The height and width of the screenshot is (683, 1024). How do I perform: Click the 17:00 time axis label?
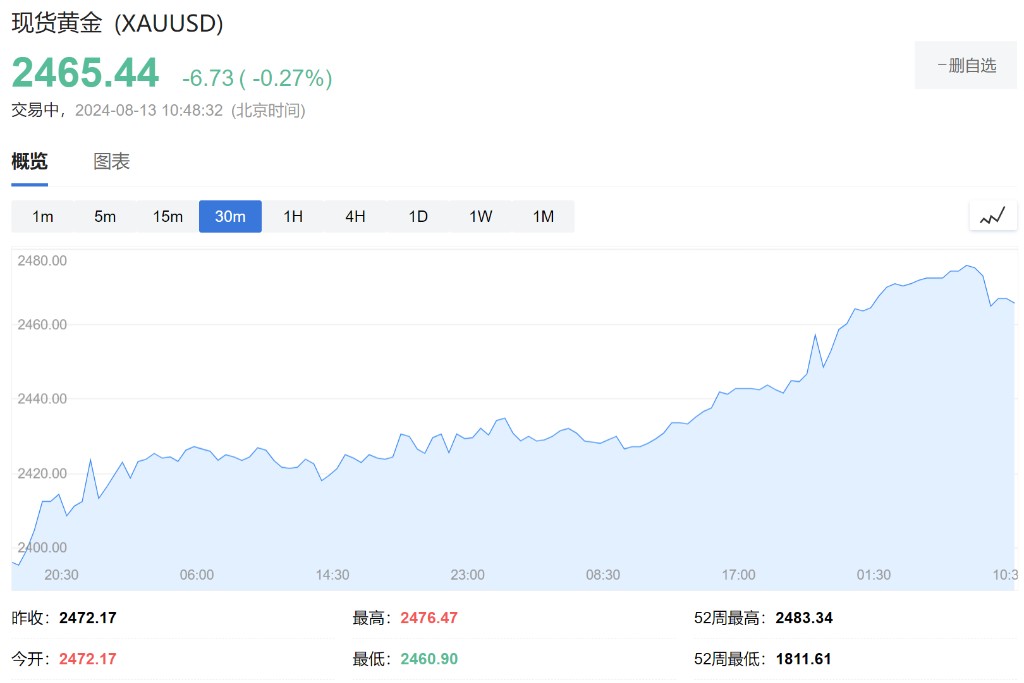point(738,575)
